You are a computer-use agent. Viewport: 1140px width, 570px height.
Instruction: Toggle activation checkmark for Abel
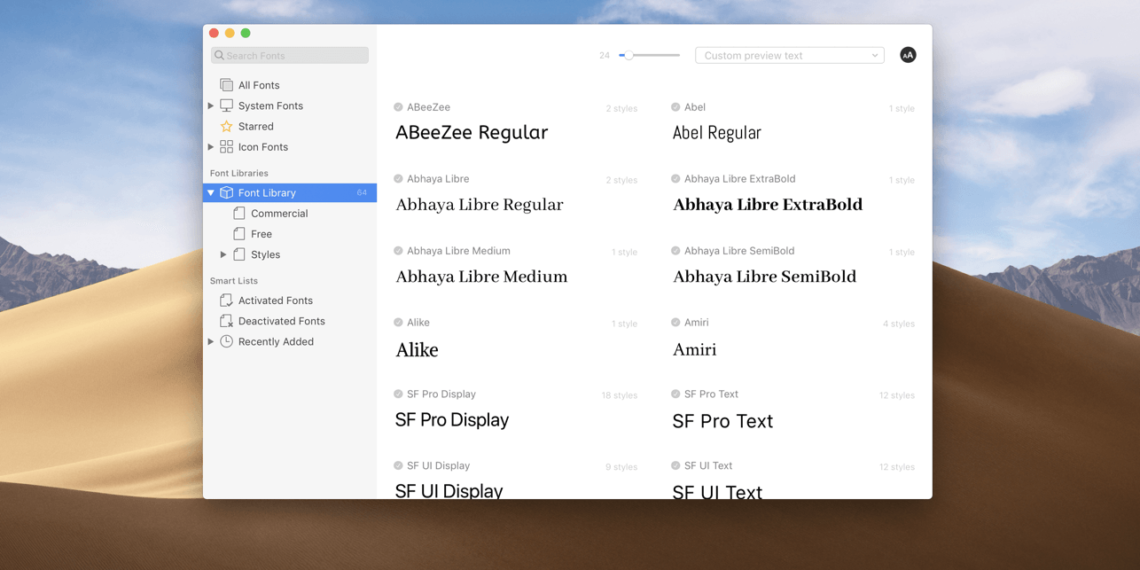(675, 107)
